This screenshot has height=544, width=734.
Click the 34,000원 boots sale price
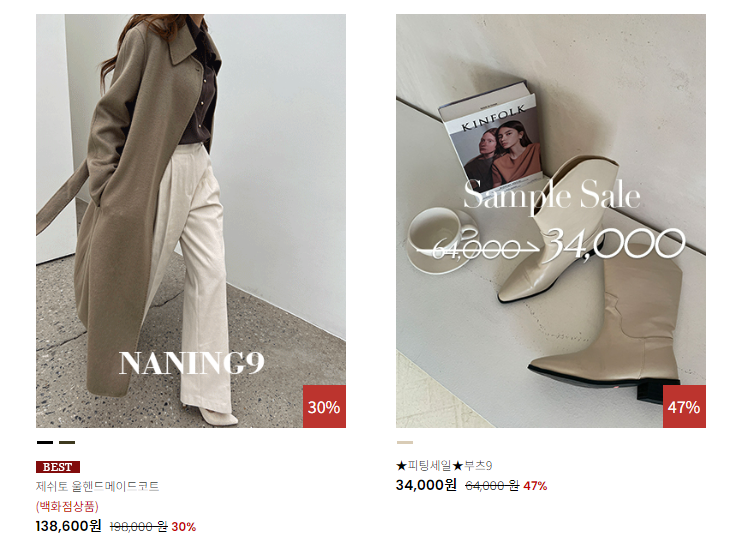point(426,485)
